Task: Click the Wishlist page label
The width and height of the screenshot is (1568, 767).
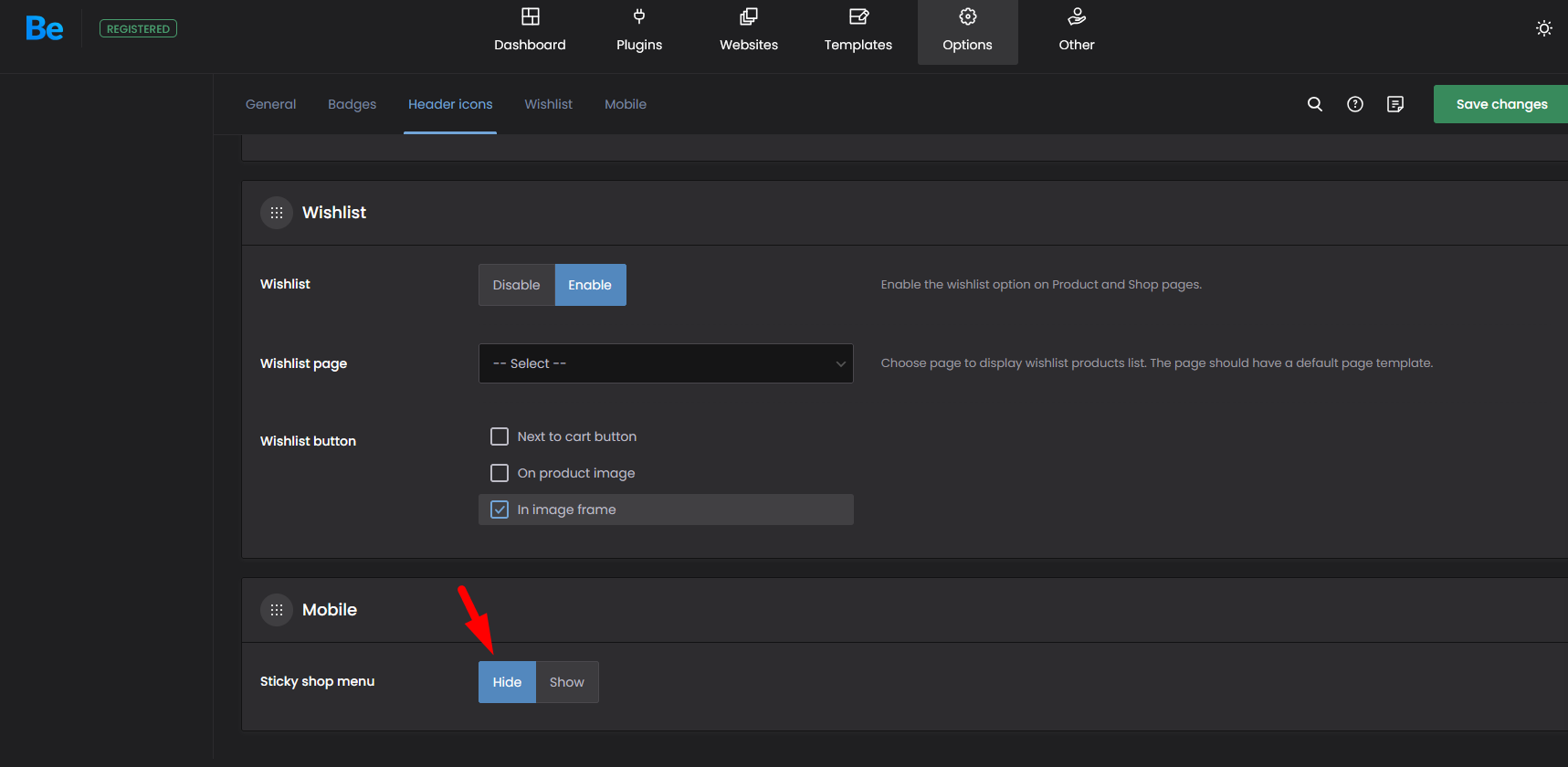Action: [x=303, y=363]
